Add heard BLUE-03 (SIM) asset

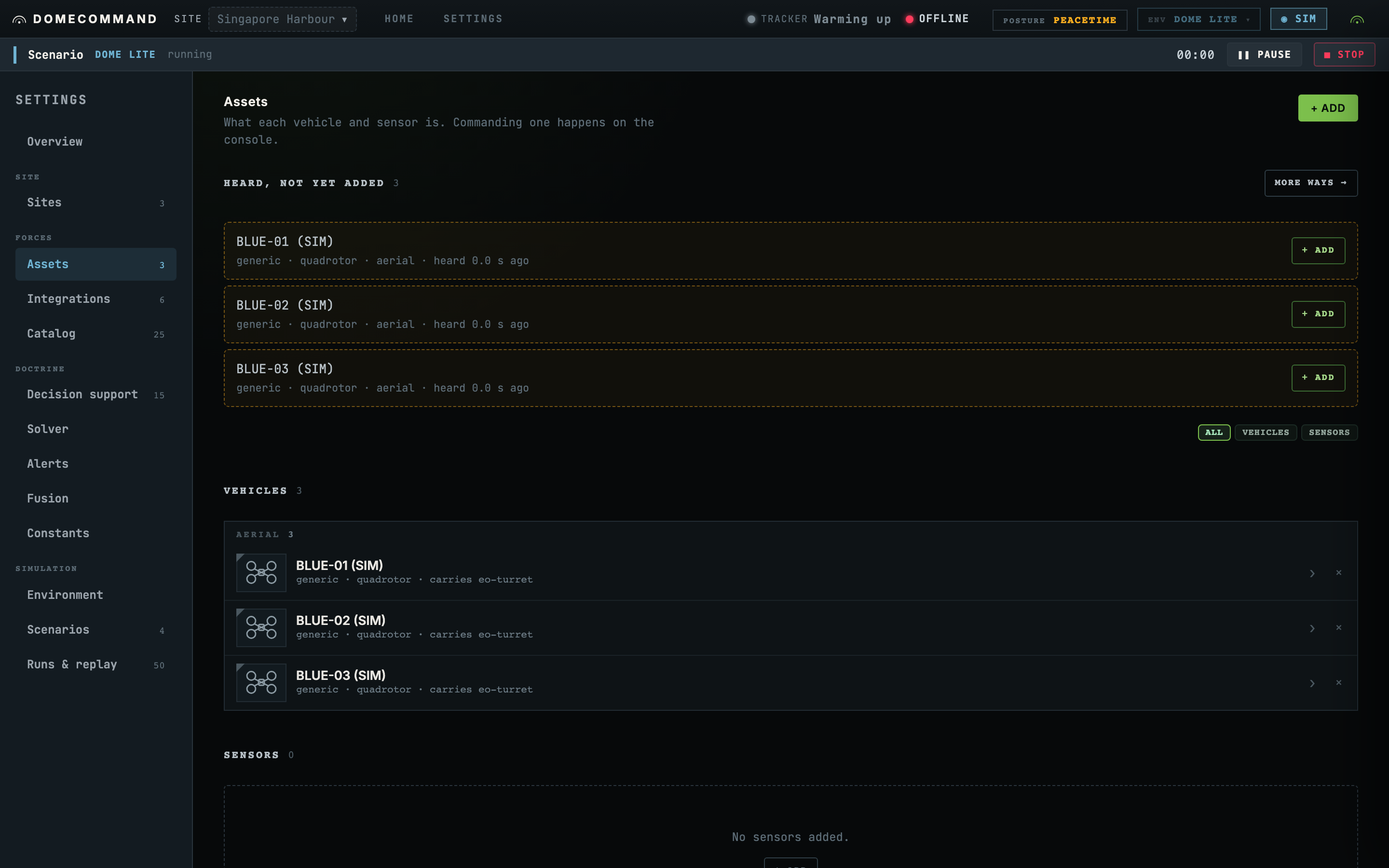[1318, 379]
